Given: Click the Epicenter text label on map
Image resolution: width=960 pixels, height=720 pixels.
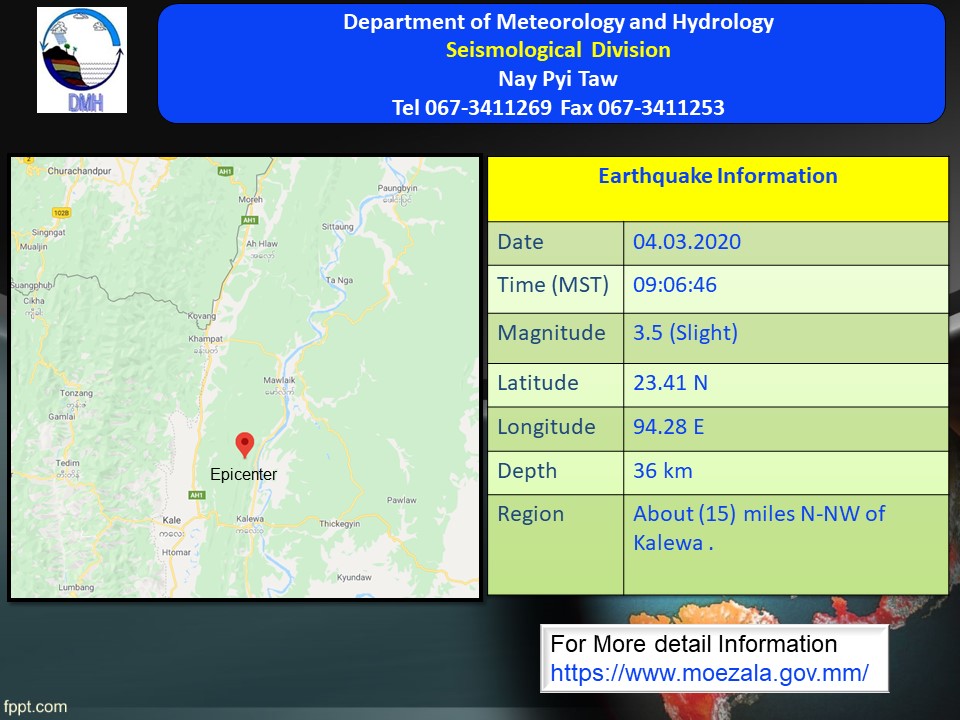Looking at the screenshot, I should coord(243,474).
